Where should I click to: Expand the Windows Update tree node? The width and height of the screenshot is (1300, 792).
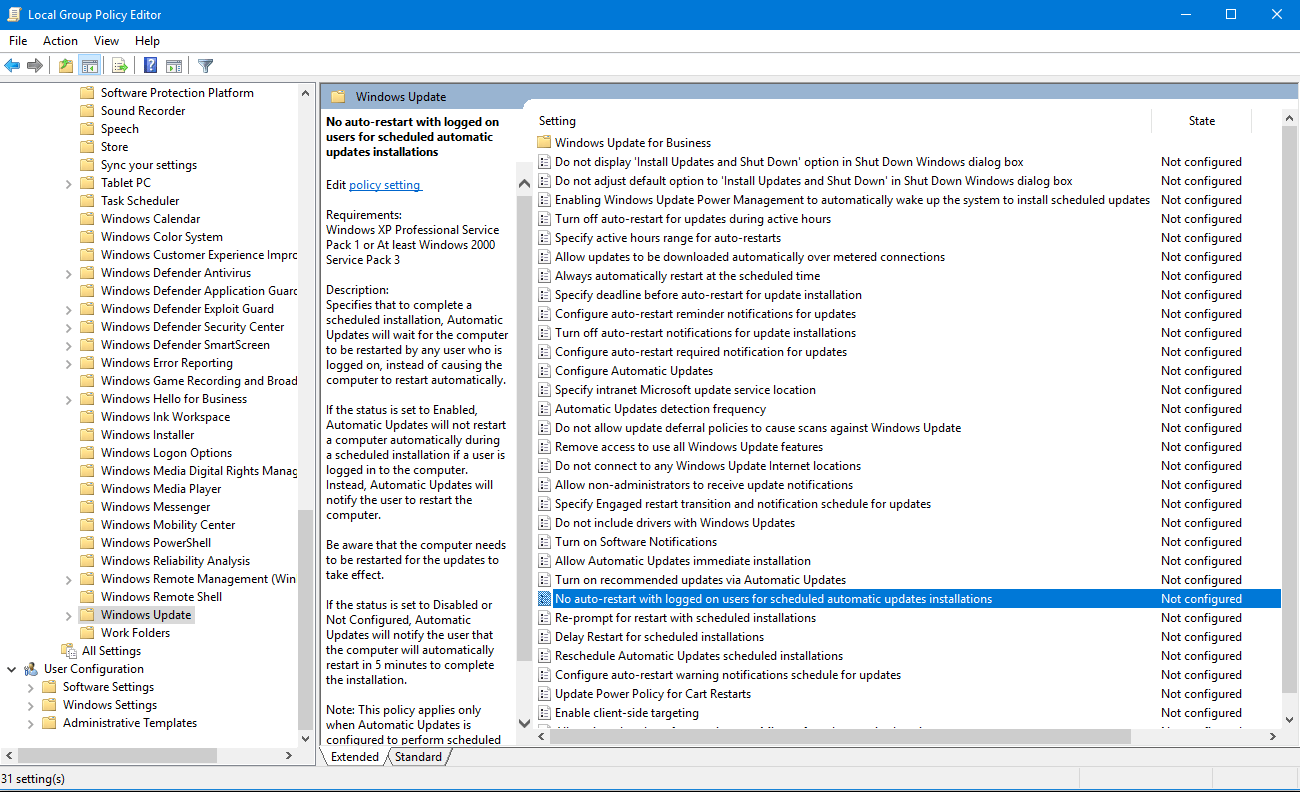[68, 615]
